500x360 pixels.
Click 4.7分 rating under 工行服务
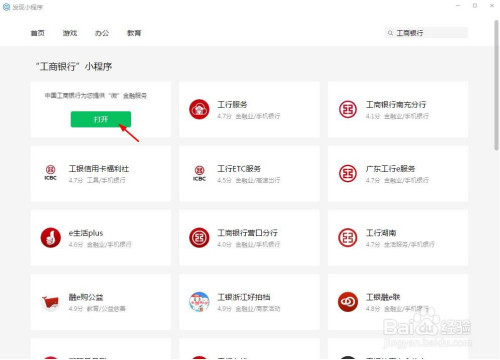(224, 116)
